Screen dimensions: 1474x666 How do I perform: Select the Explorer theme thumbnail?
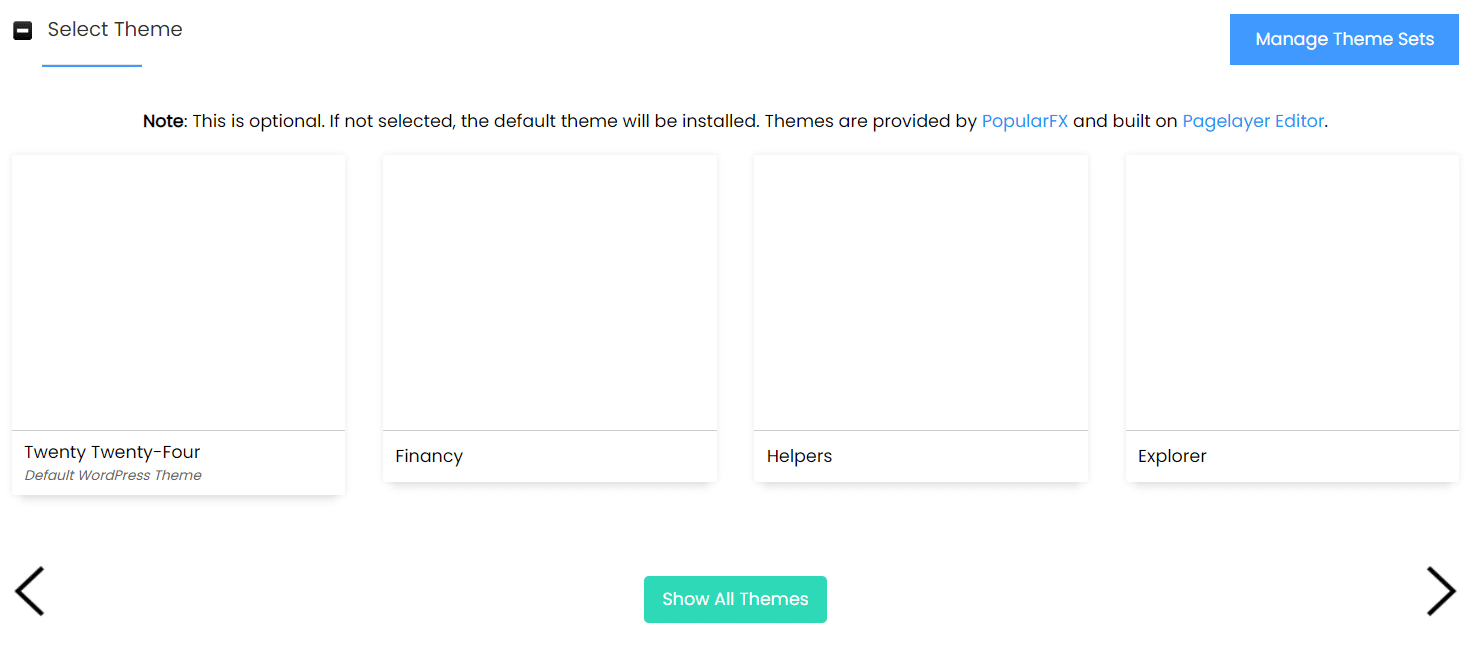(1292, 292)
